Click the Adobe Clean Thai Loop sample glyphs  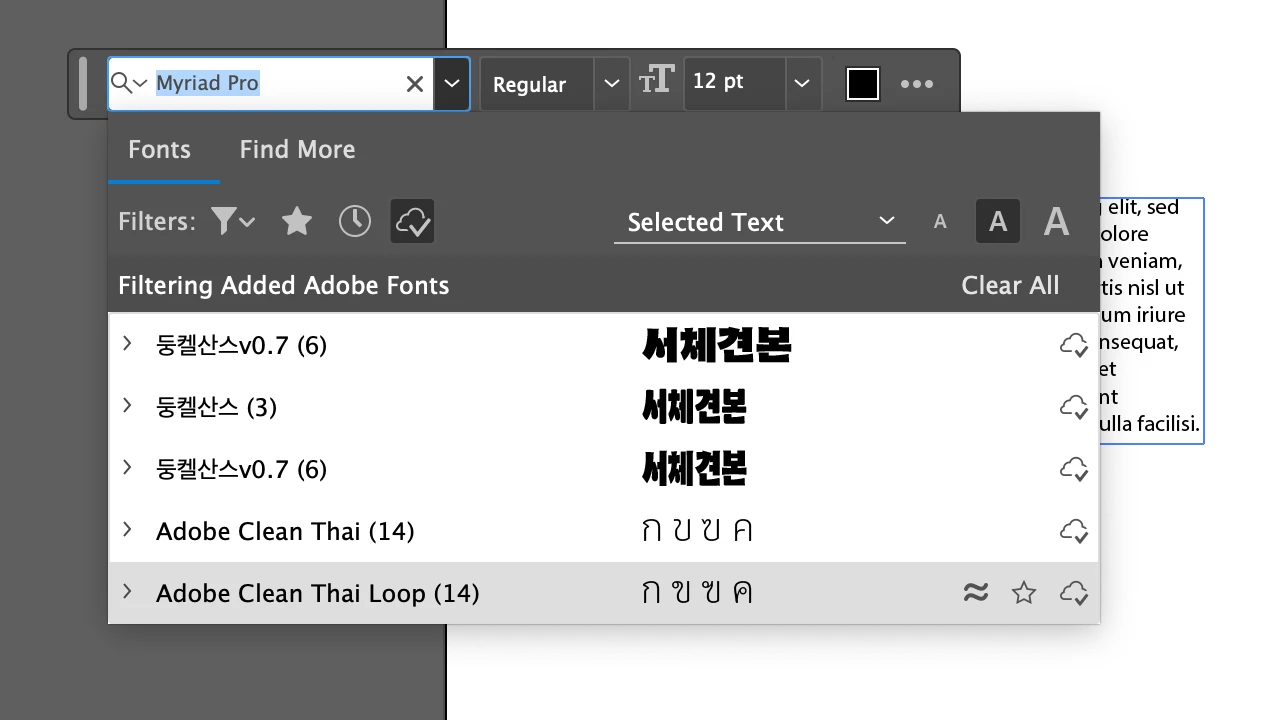[697, 593]
